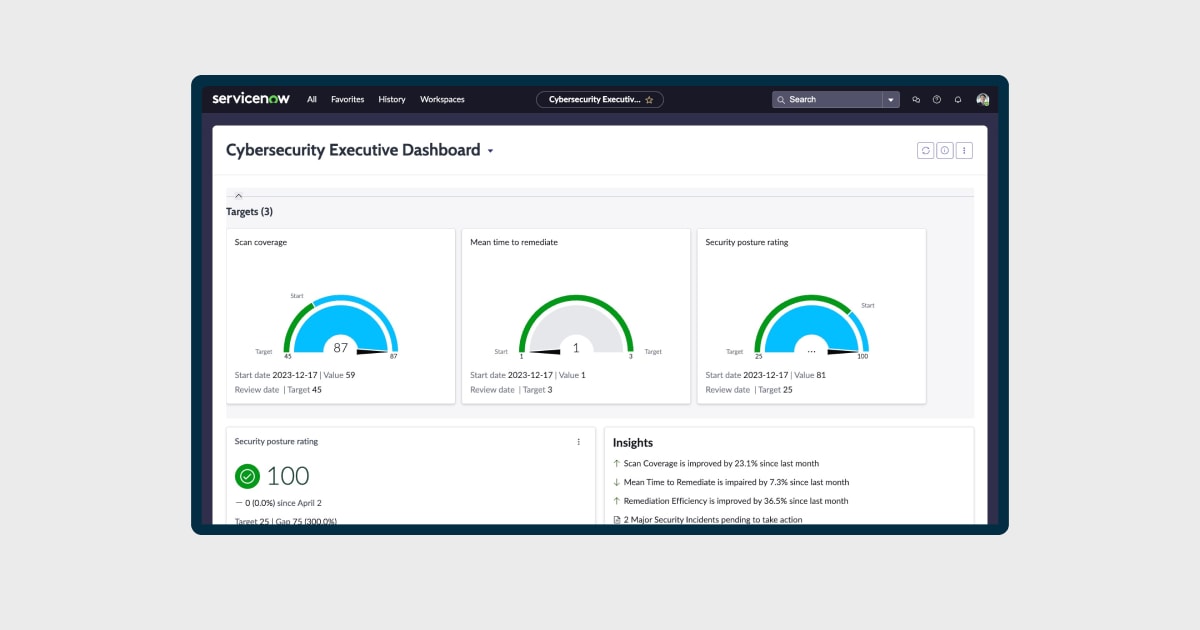Expand the Cybersecurity Executive Dashboard title dropdown
The width and height of the screenshot is (1200, 630).
point(490,151)
